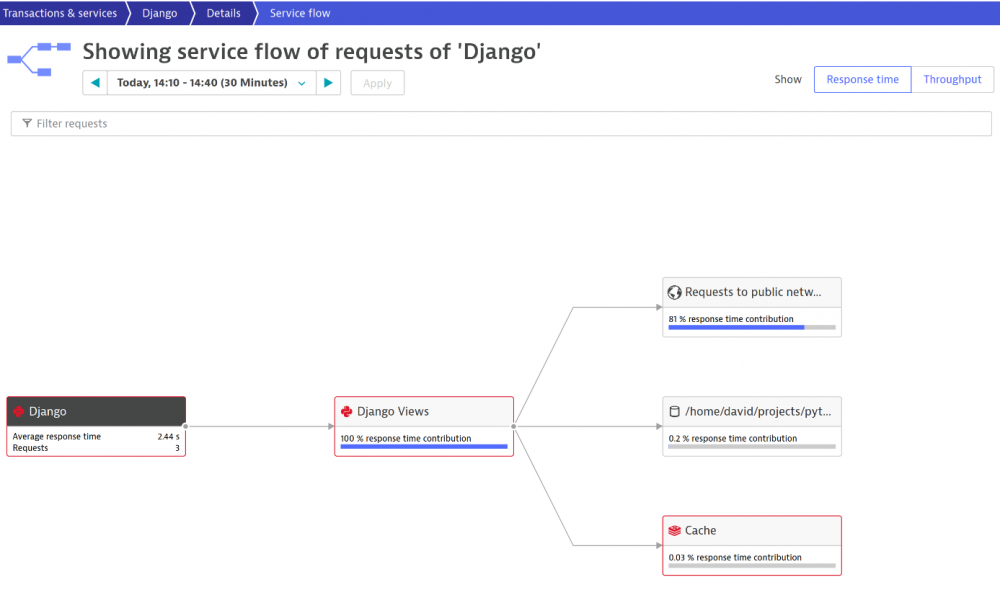Click the Python icon on the Django node
Screen dimensions: 1000x590
[17, 411]
